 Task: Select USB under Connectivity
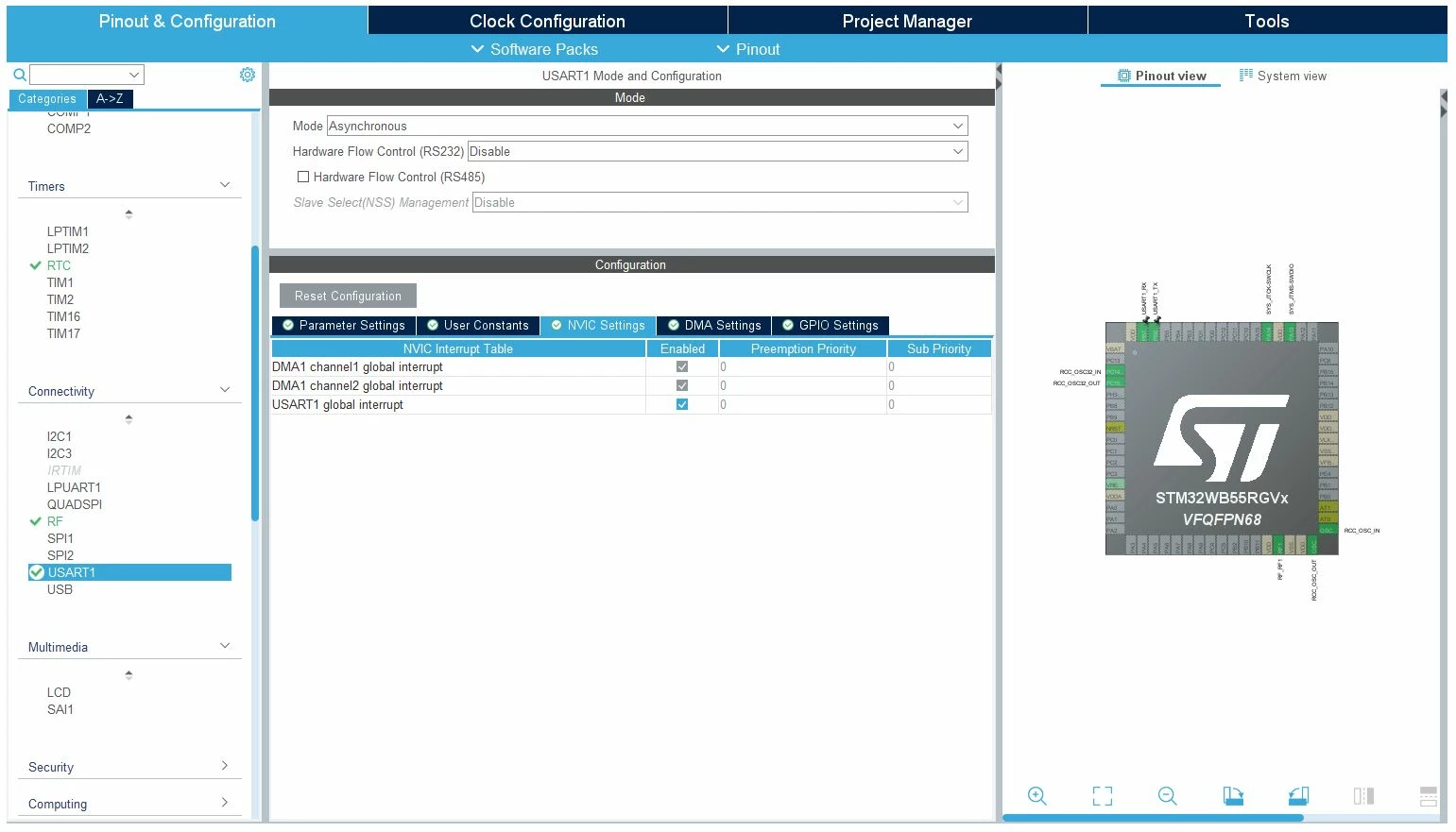pyautogui.click(x=60, y=589)
